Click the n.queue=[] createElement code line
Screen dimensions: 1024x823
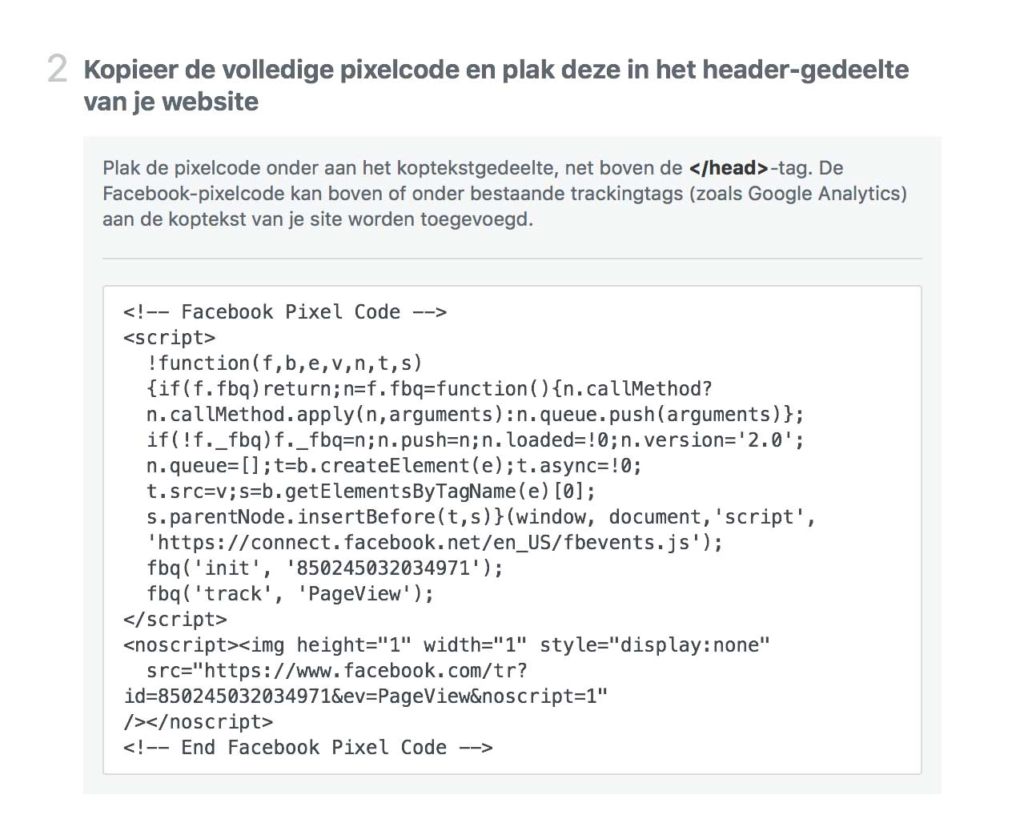click(394, 466)
